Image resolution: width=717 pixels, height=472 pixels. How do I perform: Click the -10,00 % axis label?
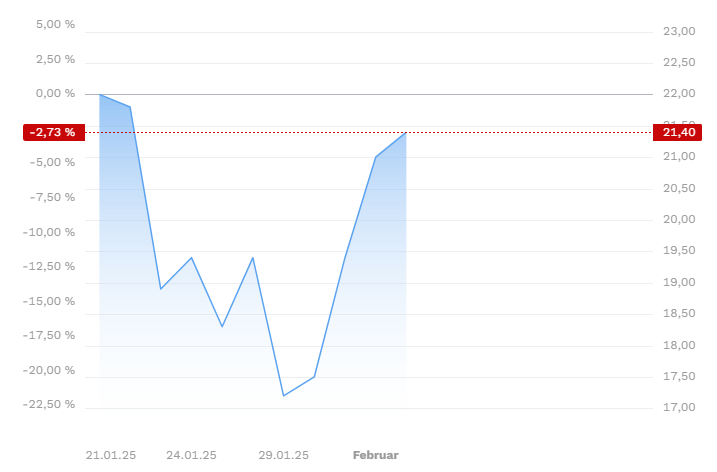tap(49, 232)
